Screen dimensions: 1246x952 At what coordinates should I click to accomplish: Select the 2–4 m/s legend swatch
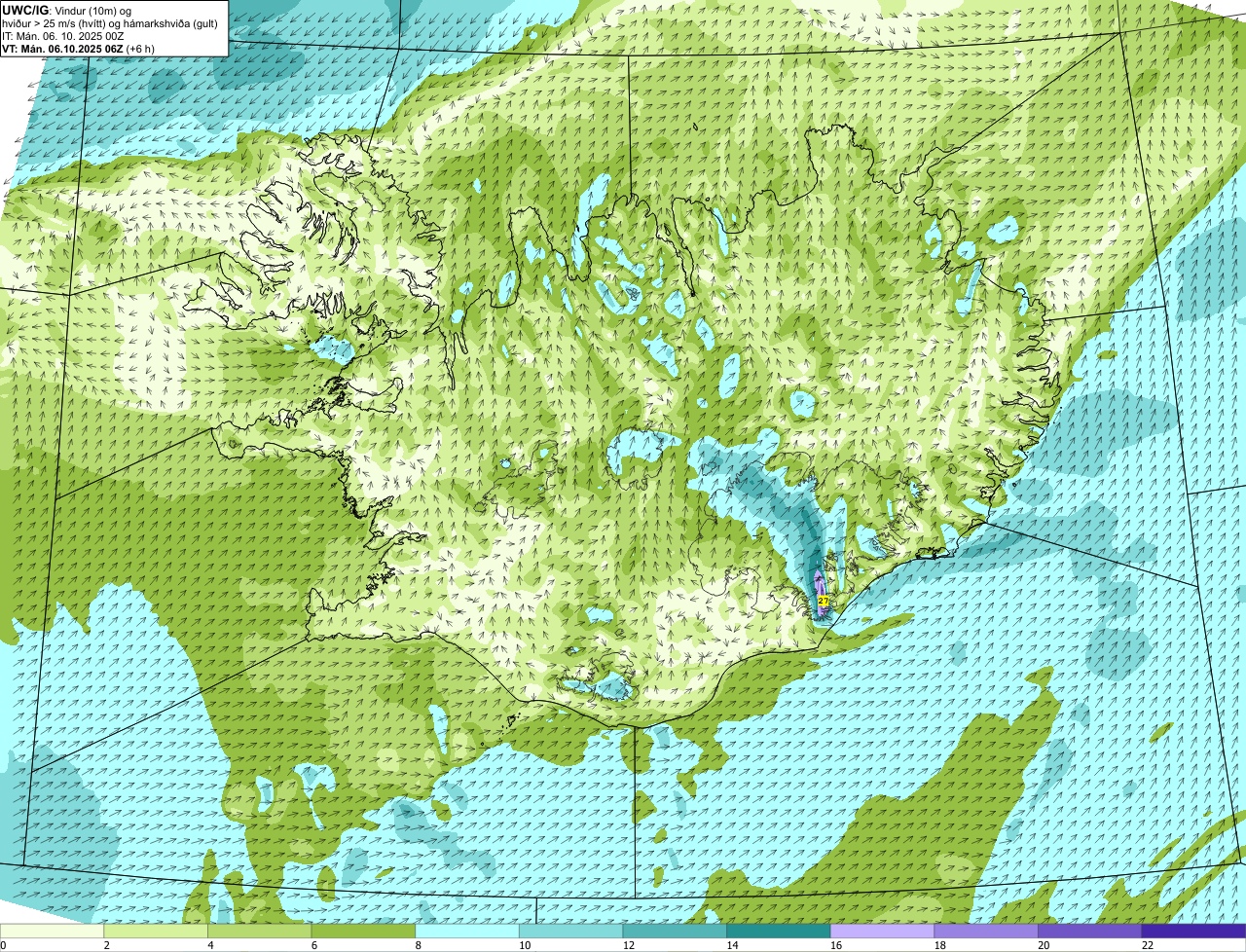(x=156, y=932)
